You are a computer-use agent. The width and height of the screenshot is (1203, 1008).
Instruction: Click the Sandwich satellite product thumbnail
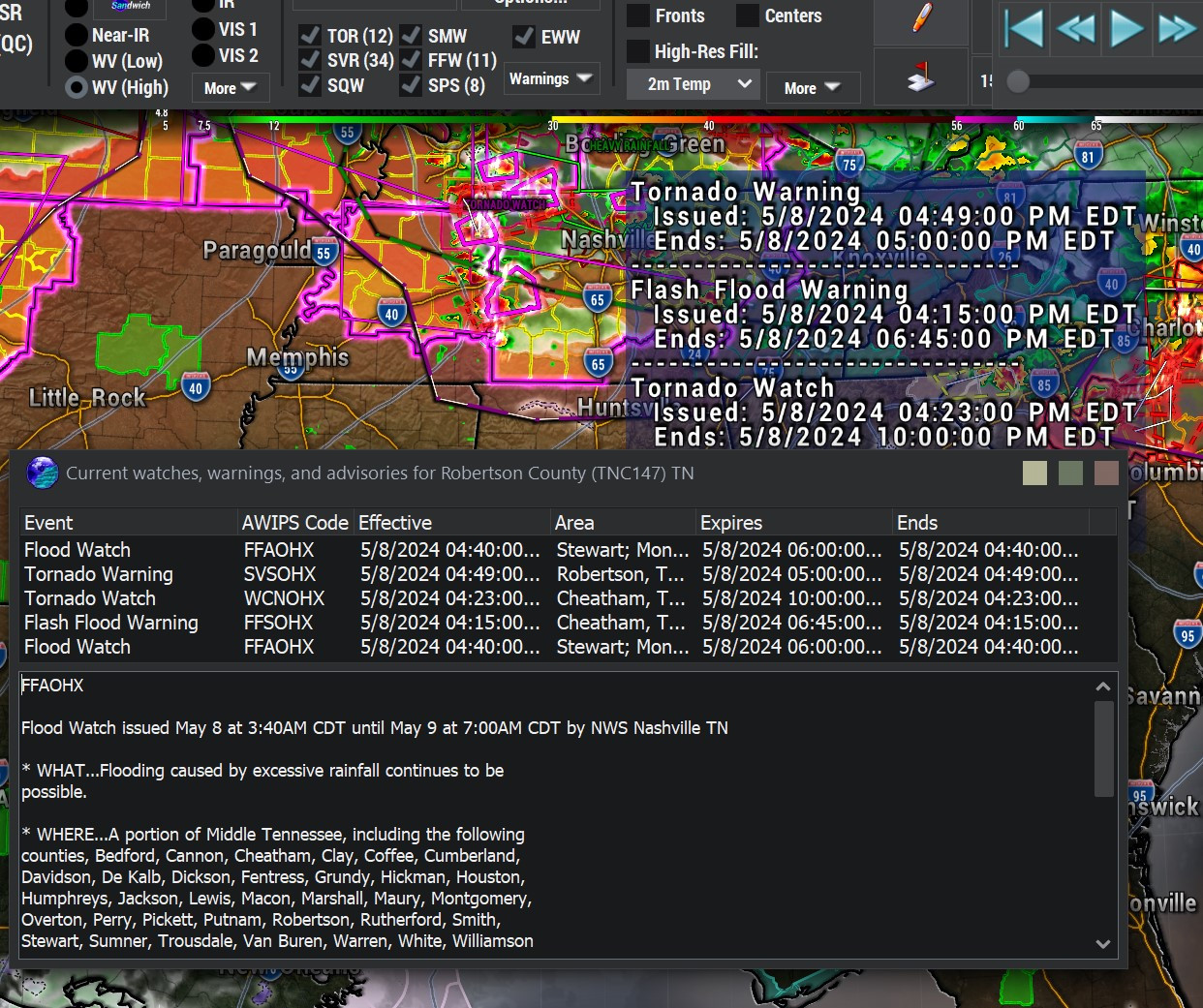(130, 8)
